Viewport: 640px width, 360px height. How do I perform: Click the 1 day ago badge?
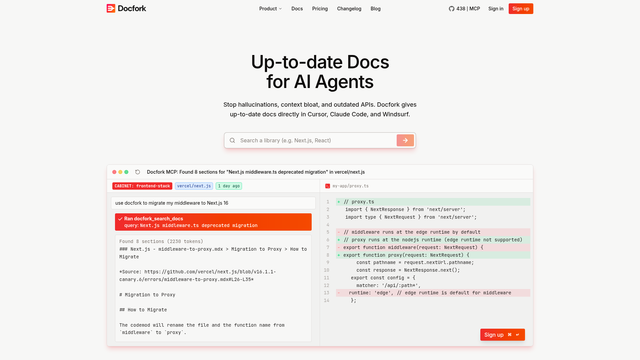point(229,186)
